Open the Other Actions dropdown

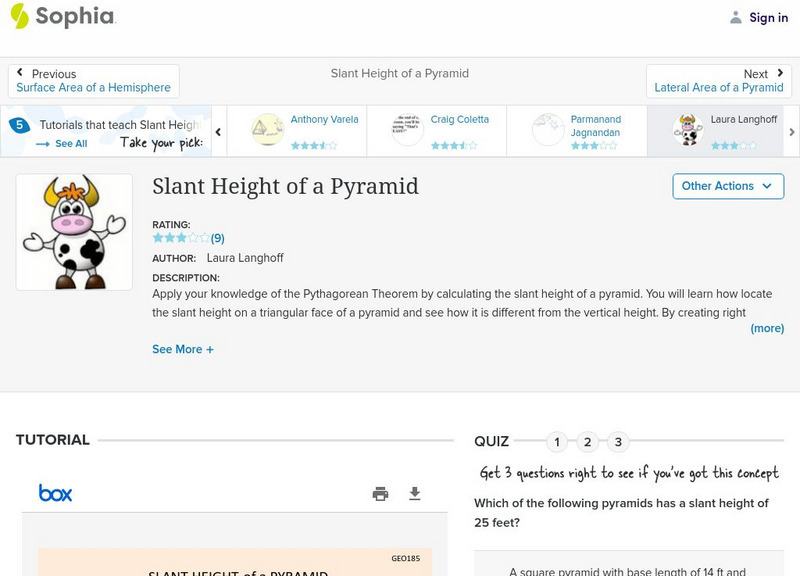pos(727,186)
